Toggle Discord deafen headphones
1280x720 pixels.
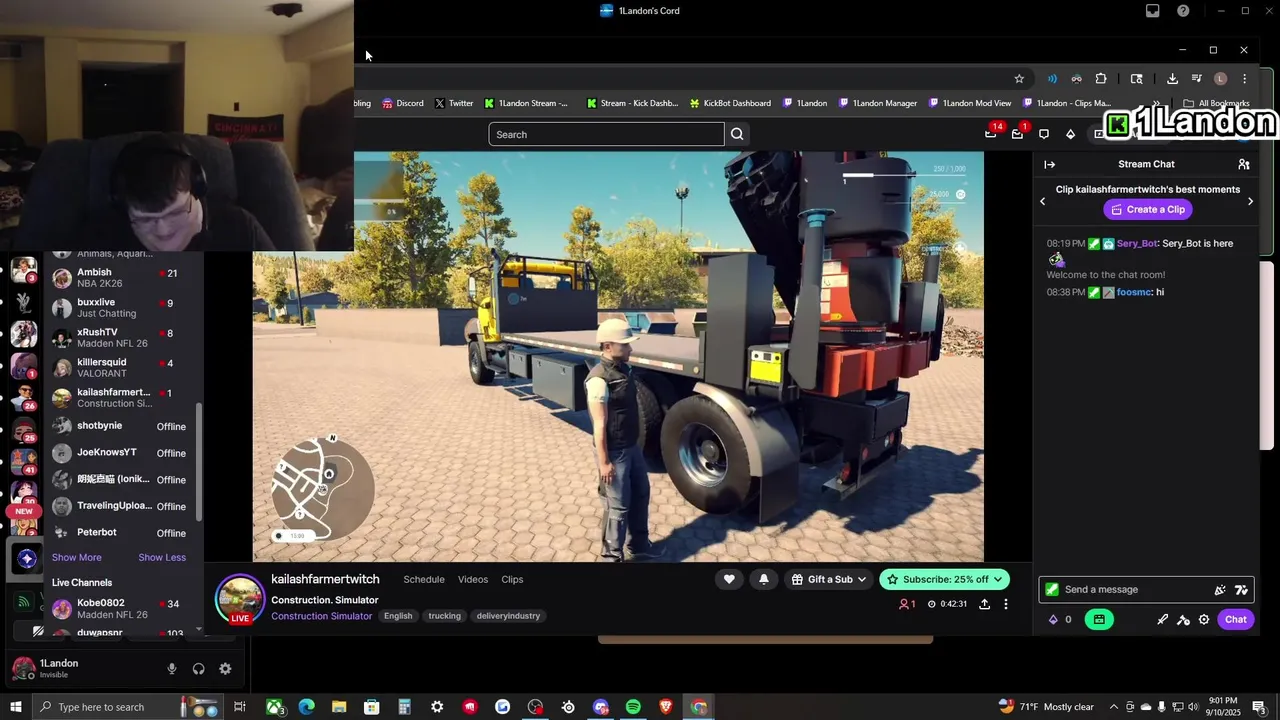(x=198, y=669)
